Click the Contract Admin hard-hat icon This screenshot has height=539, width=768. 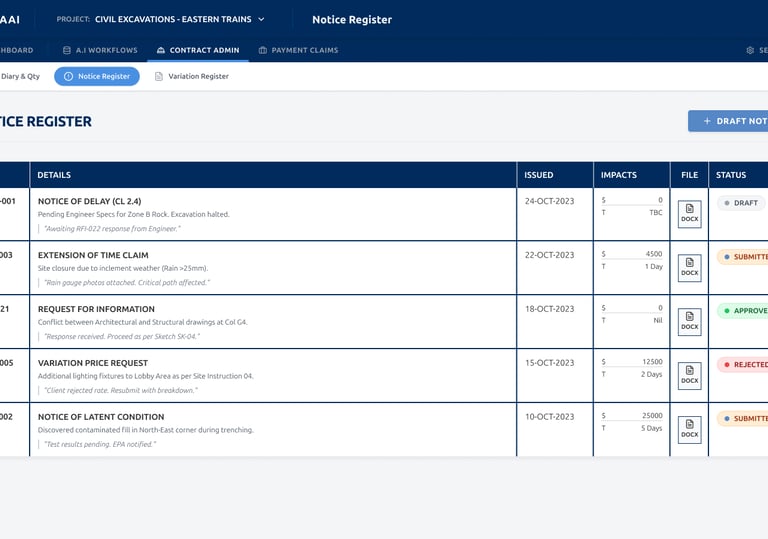[161, 50]
